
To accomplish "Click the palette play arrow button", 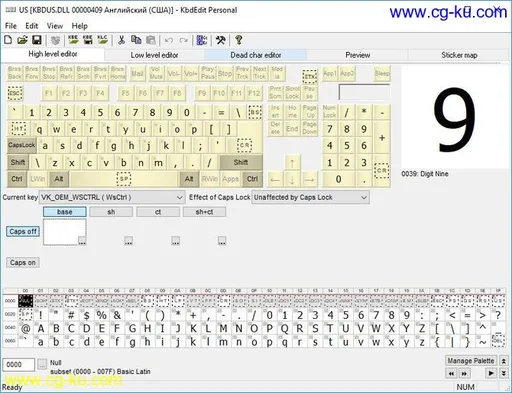I will pyautogui.click(x=491, y=373).
